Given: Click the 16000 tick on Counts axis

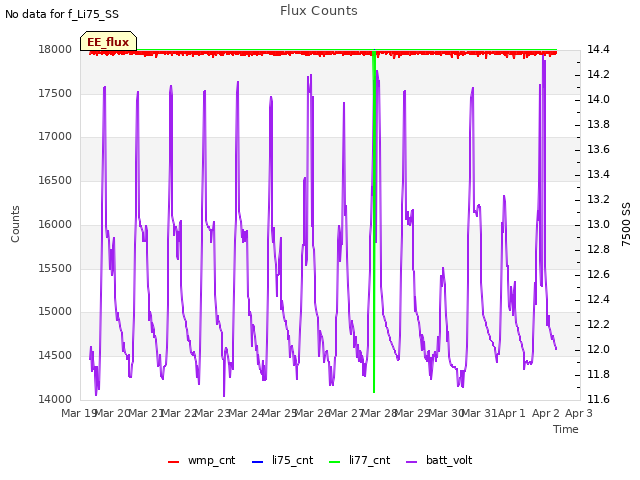Looking at the screenshot, I should coord(55,224).
